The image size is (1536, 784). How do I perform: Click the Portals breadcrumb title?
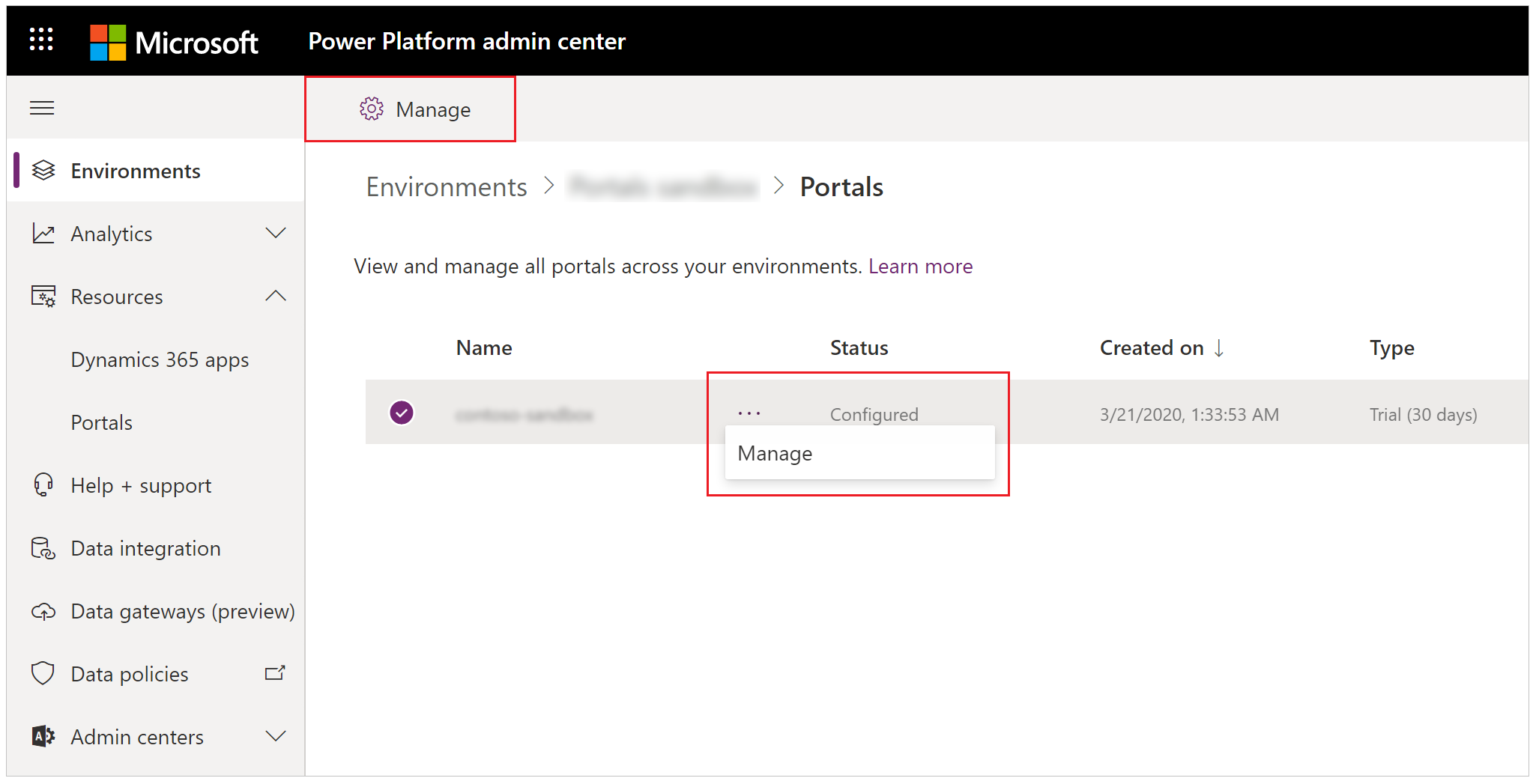click(x=841, y=187)
